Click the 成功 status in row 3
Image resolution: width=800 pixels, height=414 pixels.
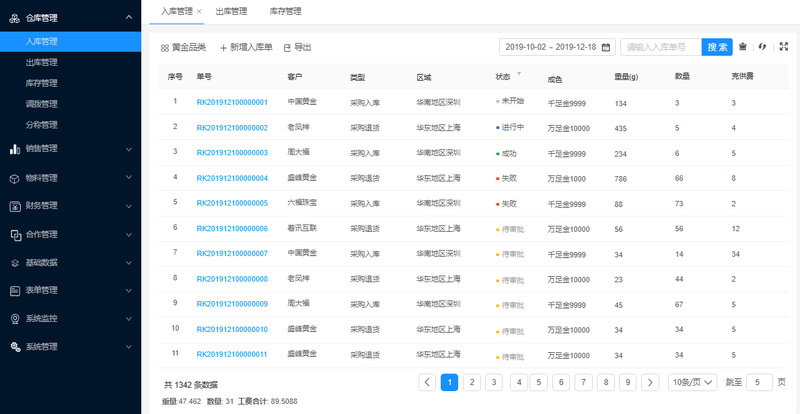pyautogui.click(x=506, y=153)
